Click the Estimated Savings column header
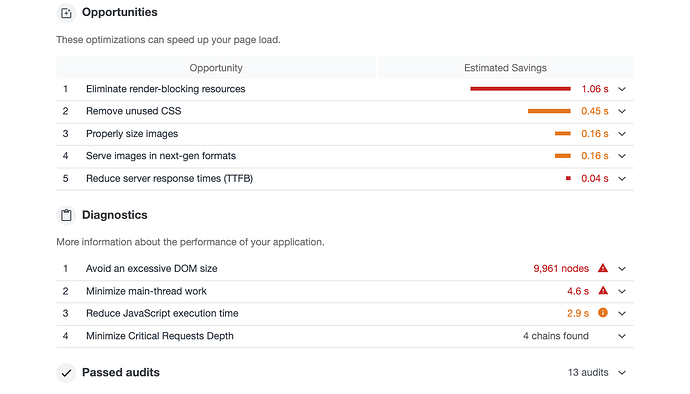Image resolution: width=690 pixels, height=394 pixels. pos(505,68)
